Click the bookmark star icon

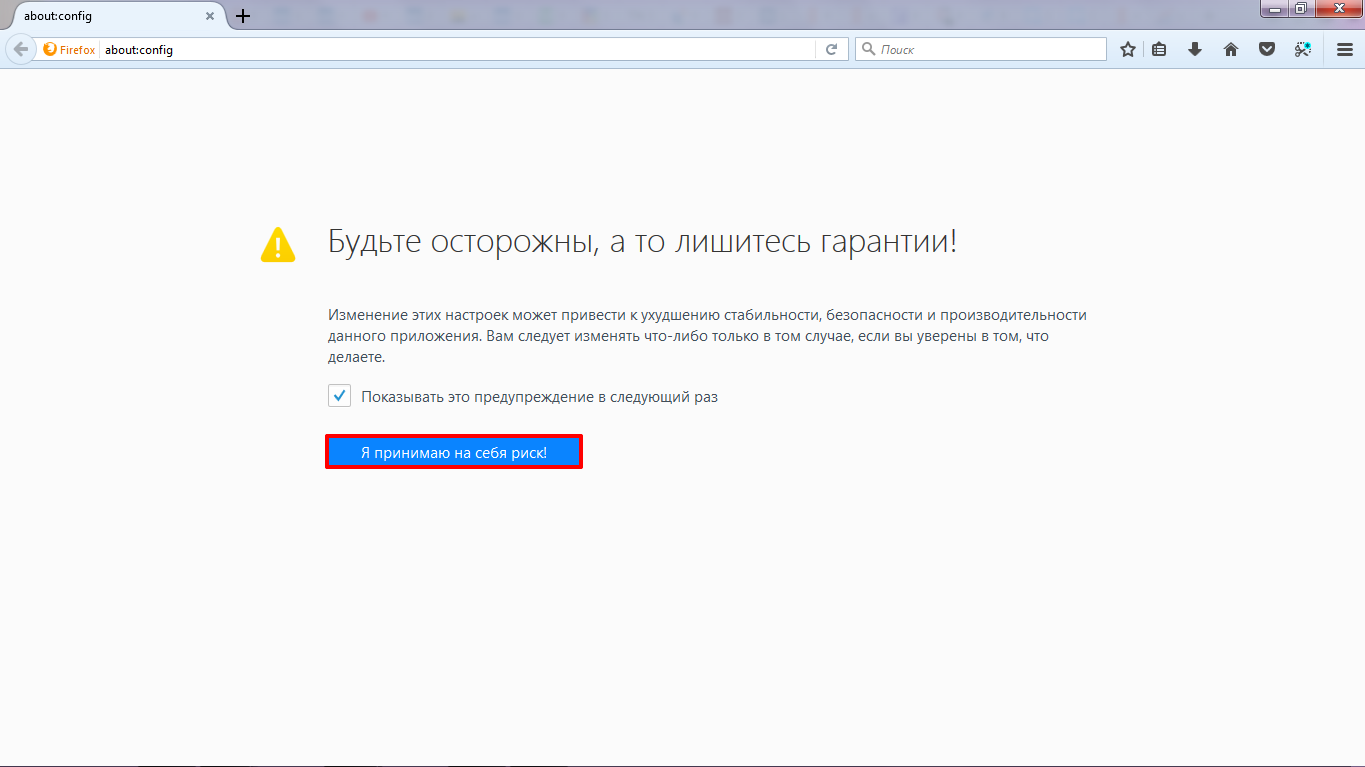pyautogui.click(x=1128, y=49)
